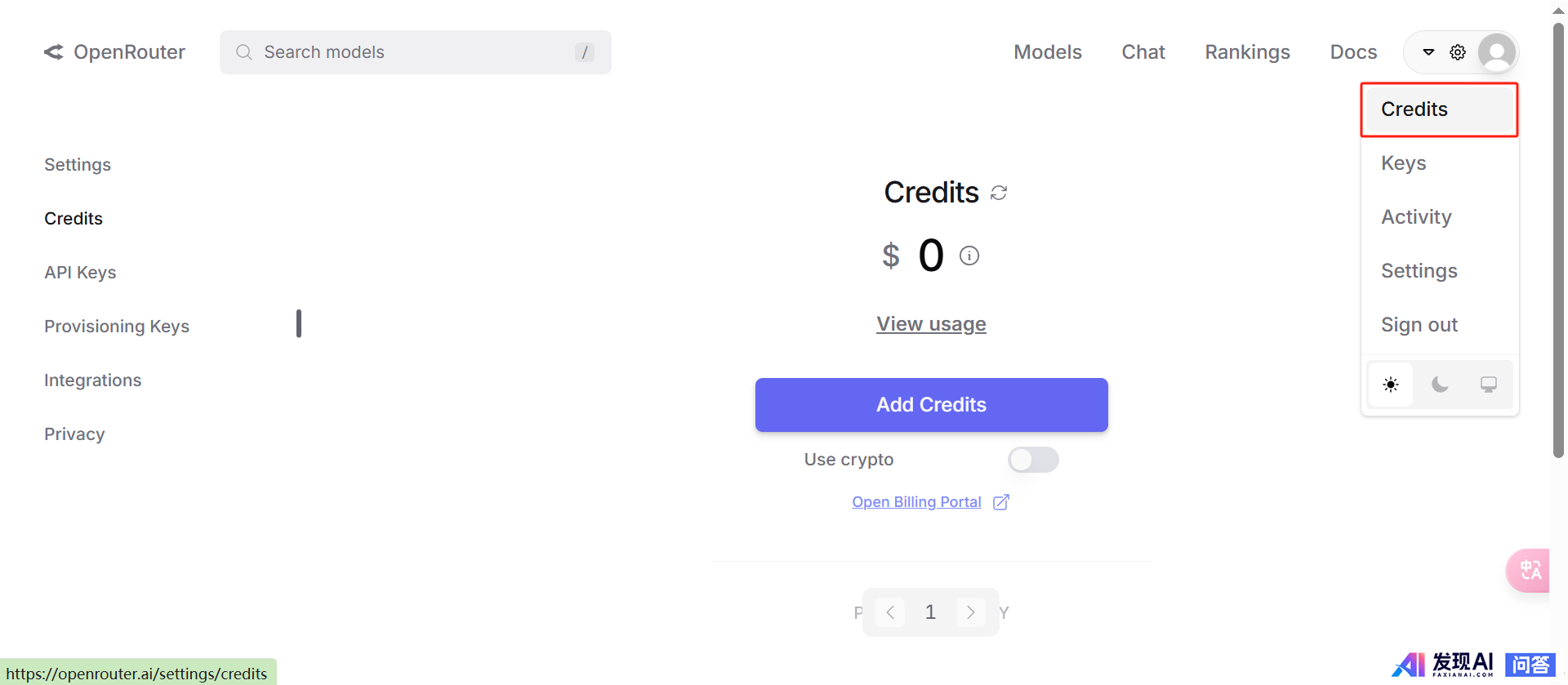Click the info icon beside the balance

[x=969, y=256]
